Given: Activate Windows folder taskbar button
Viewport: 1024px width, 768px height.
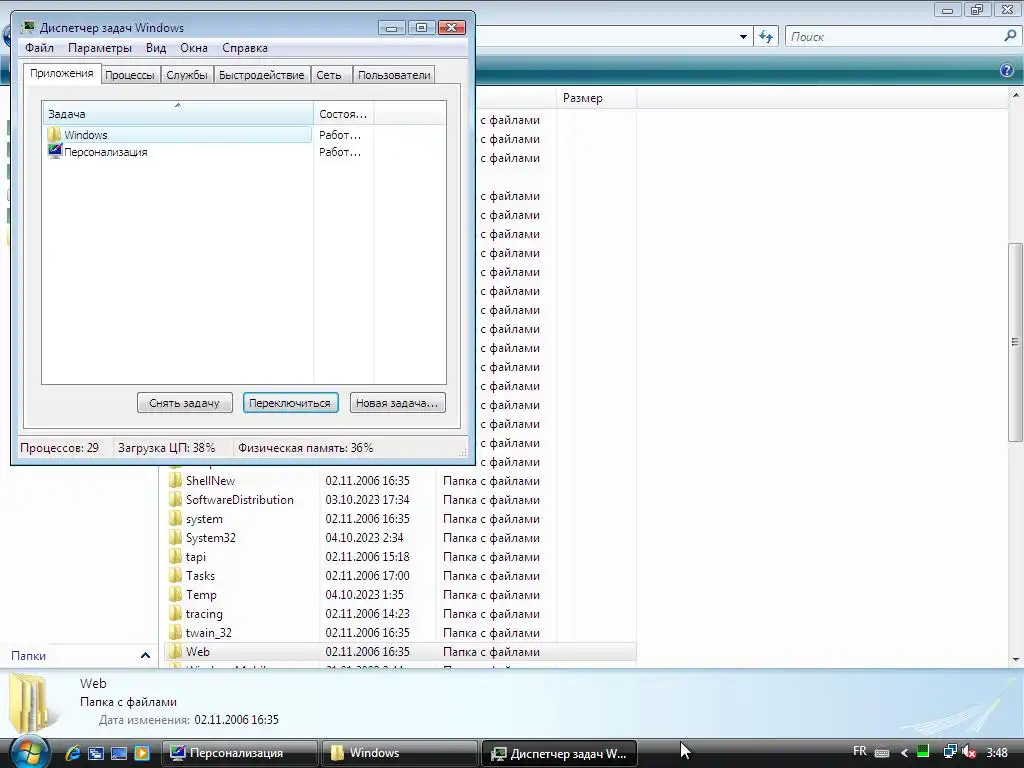Looking at the screenshot, I should pos(399,753).
